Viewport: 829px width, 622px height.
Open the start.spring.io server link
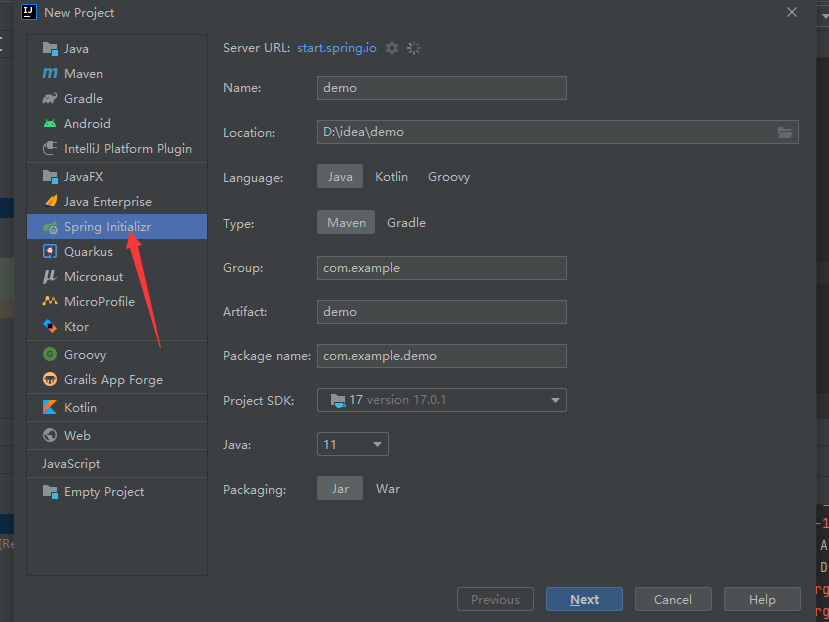tap(337, 48)
